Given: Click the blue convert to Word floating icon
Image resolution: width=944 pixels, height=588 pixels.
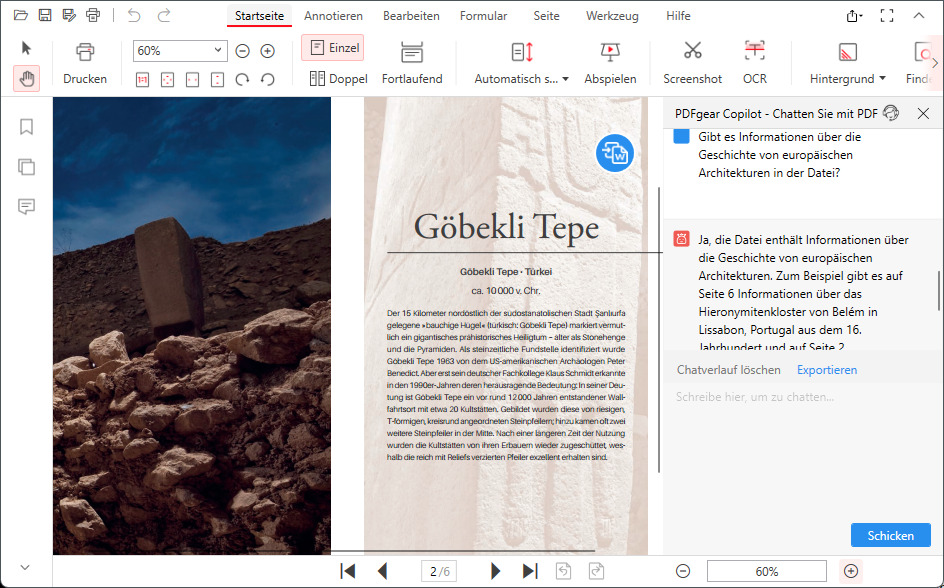Looking at the screenshot, I should point(615,153).
